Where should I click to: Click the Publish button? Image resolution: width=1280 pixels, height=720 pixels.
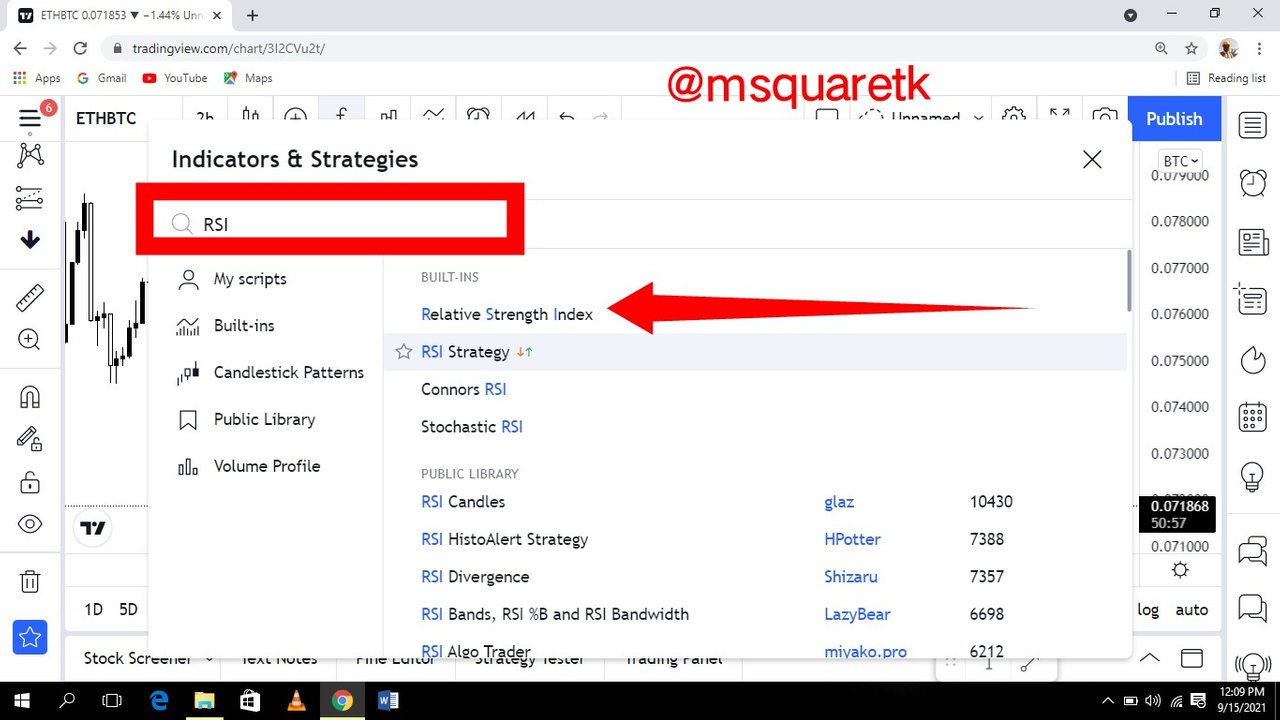click(x=1174, y=118)
